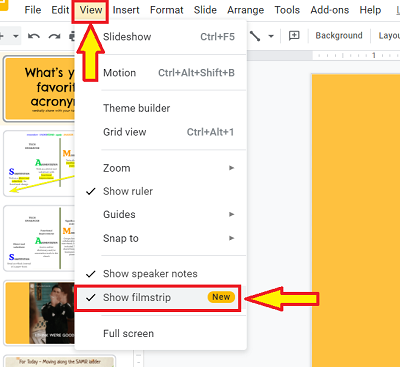Click the yellow slide canvas

point(356,220)
